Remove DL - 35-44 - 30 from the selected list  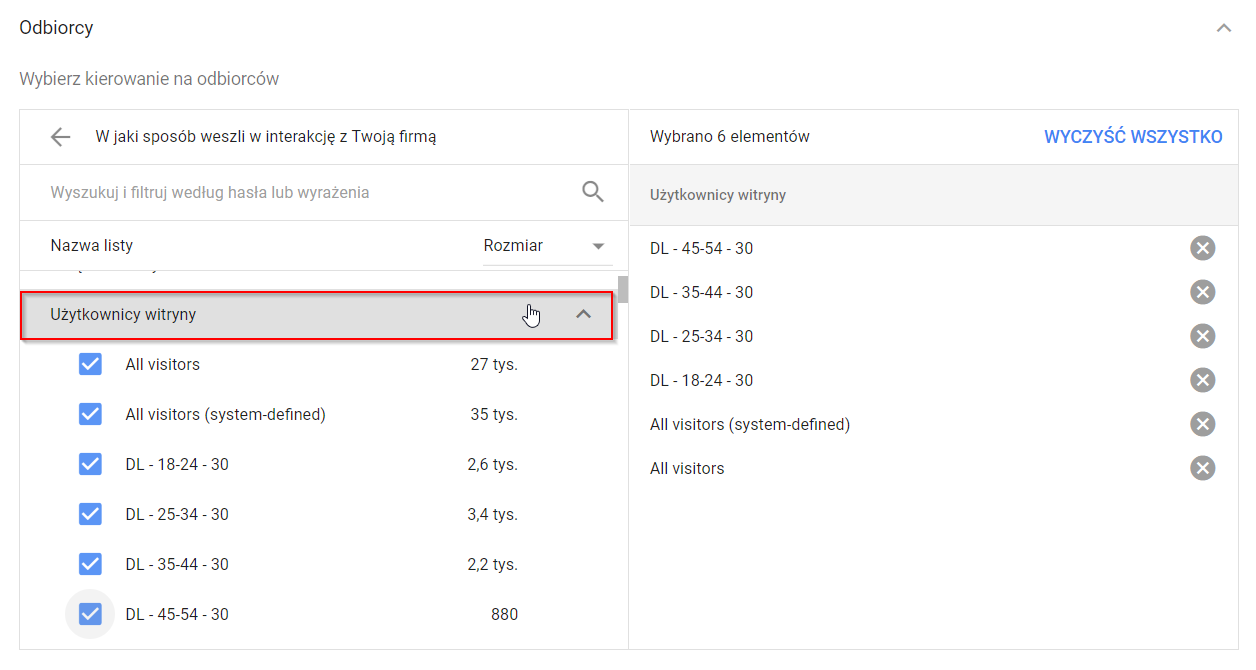[1203, 292]
